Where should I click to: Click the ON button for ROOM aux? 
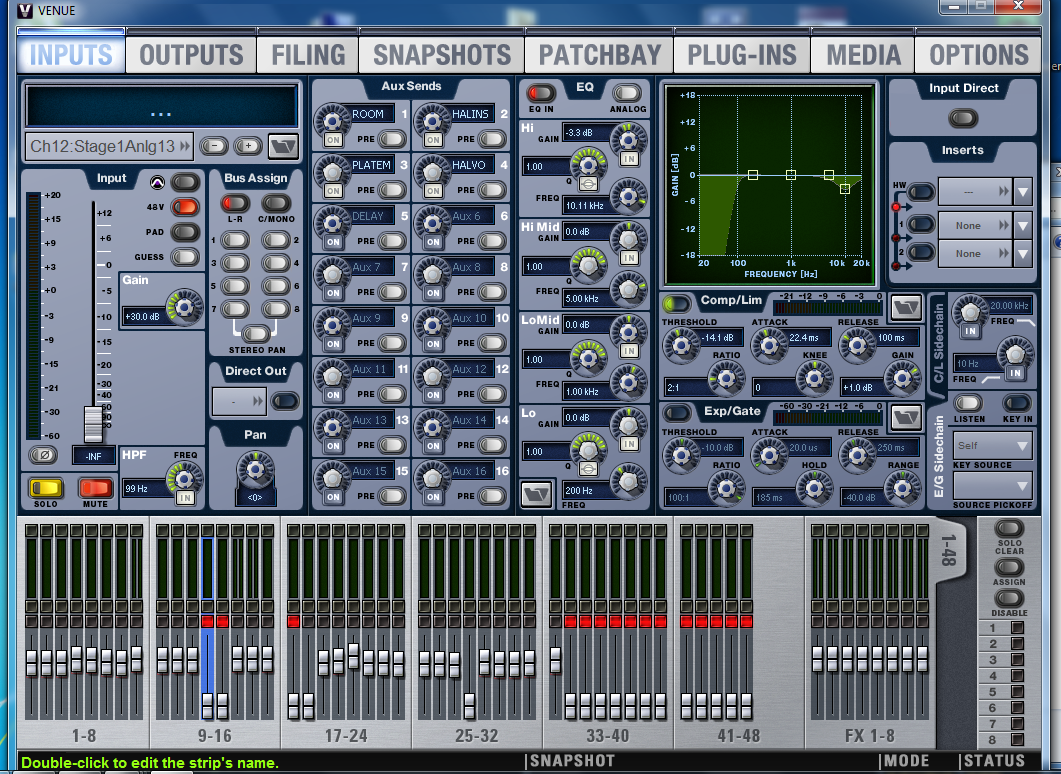(332, 140)
